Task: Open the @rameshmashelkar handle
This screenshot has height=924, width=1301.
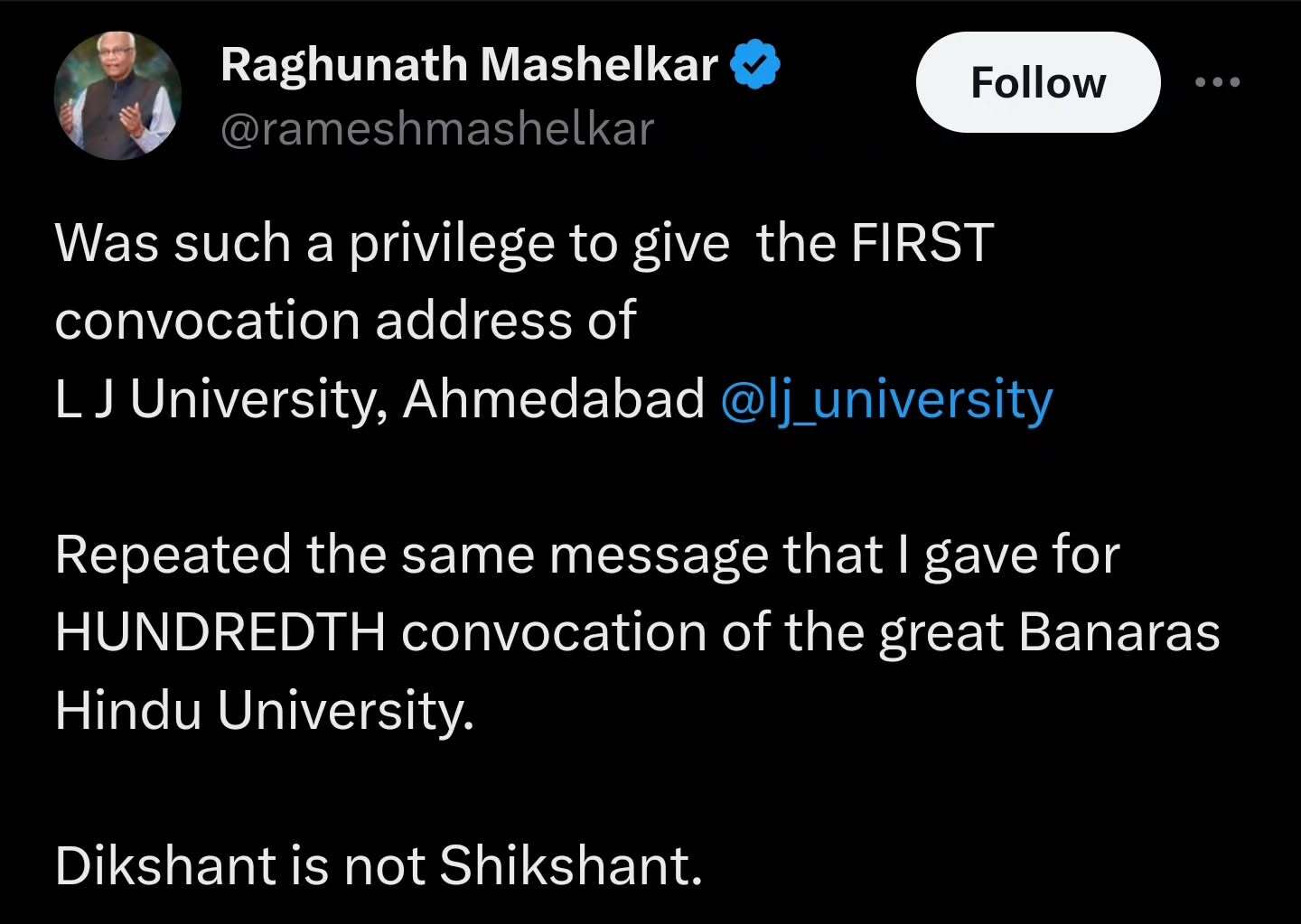Action: coord(436,129)
